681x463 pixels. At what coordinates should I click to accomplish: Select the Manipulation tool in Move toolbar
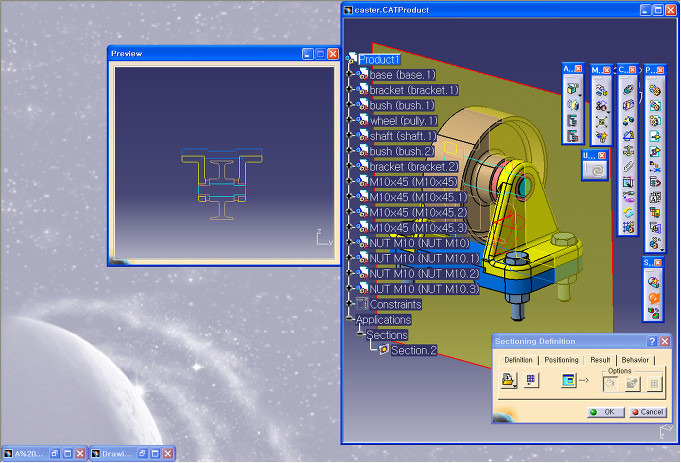point(601,90)
